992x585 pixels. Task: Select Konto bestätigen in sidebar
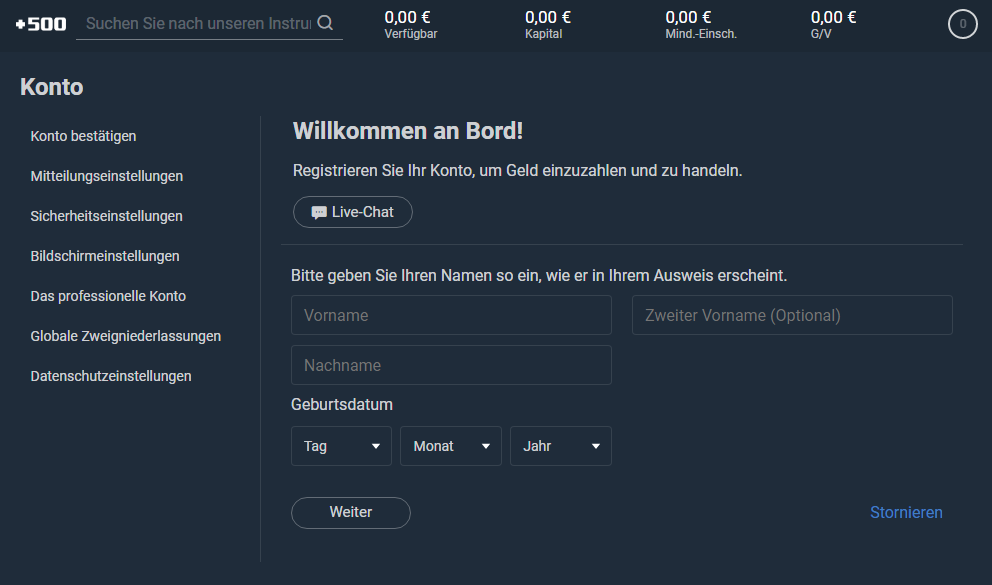pyautogui.click(x=84, y=136)
